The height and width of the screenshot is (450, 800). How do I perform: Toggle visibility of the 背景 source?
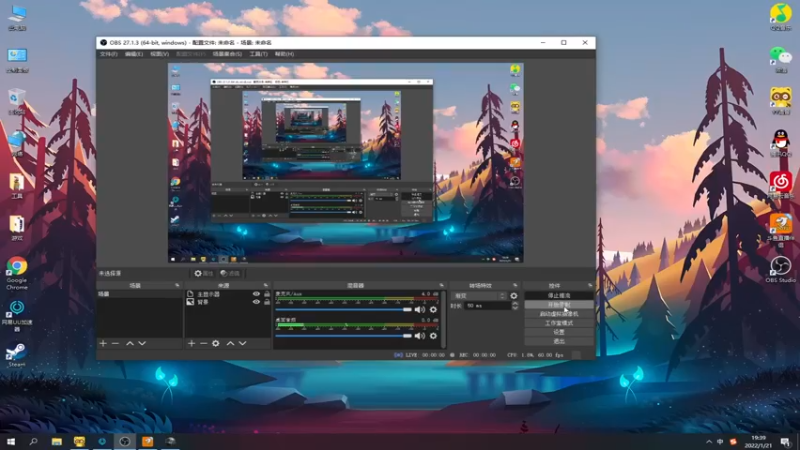[x=256, y=302]
